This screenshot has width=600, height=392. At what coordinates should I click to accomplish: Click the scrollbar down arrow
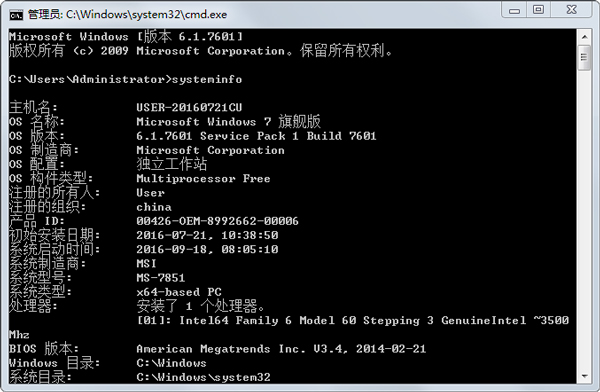tap(584, 376)
